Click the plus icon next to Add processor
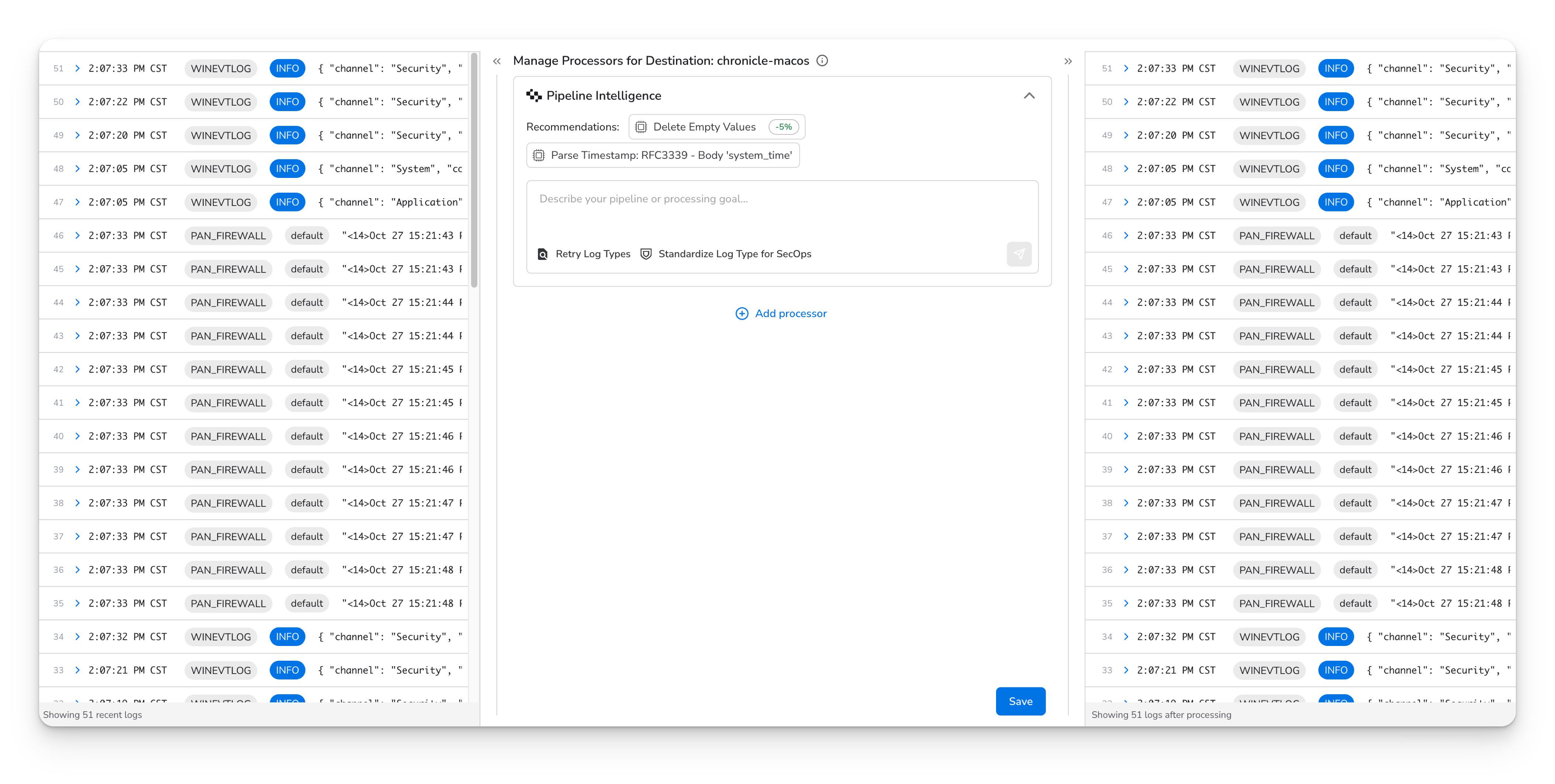Image resolution: width=1555 pixels, height=784 pixels. [742, 313]
